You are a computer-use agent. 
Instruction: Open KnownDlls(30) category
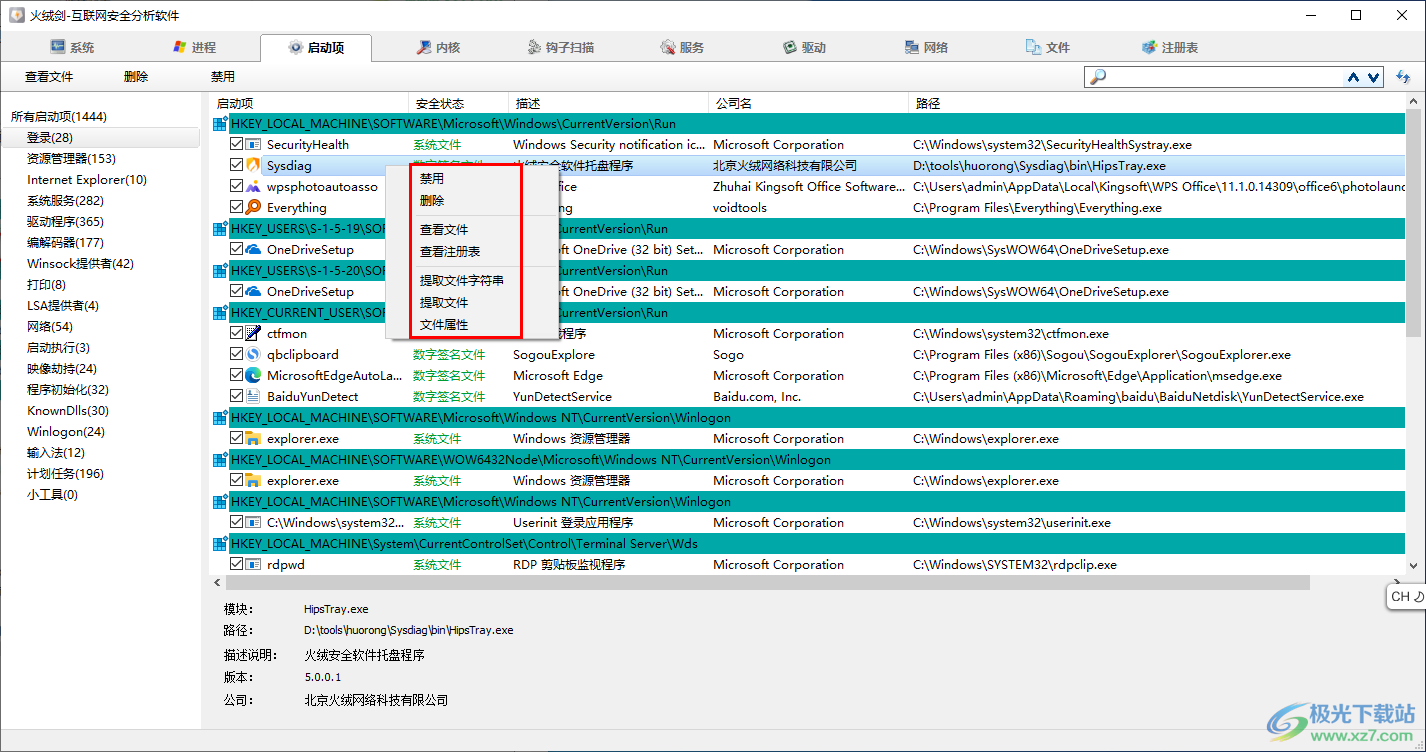pos(68,410)
